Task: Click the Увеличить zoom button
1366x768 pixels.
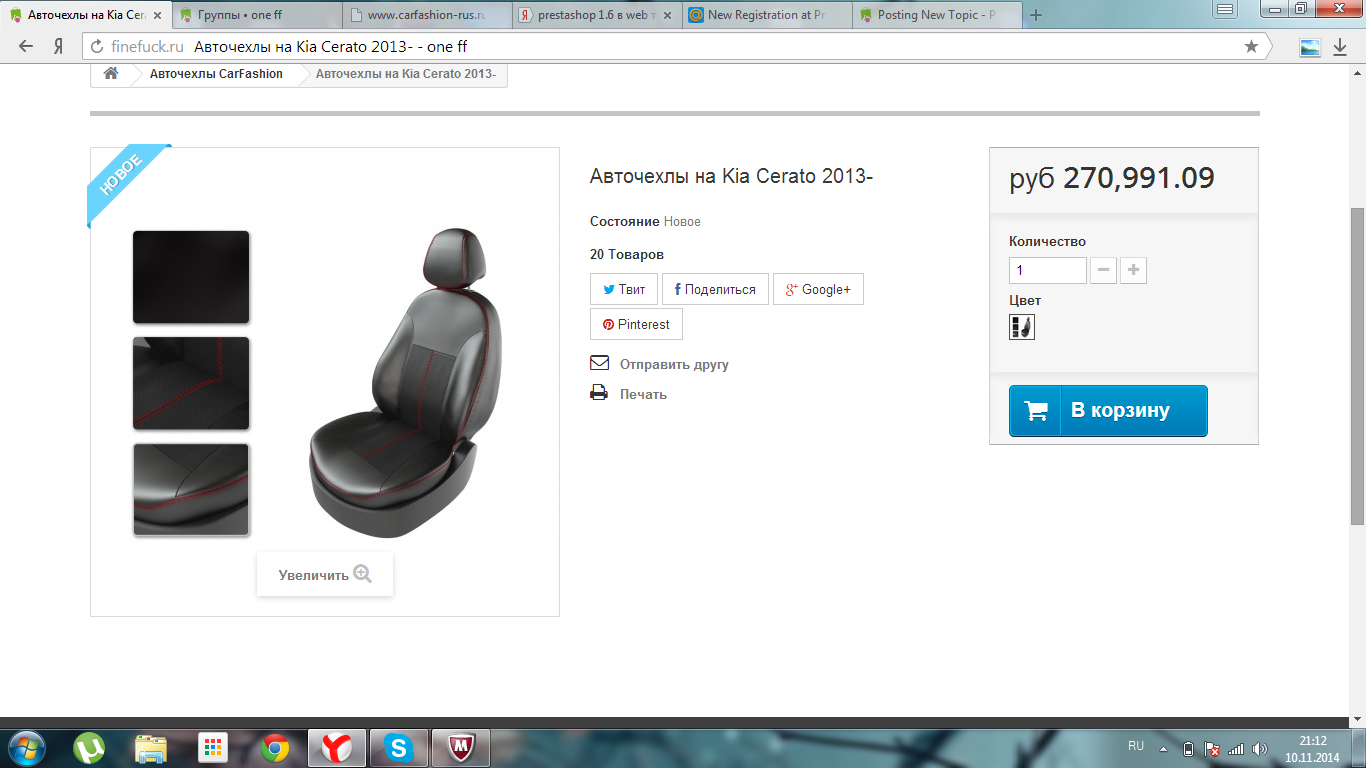Action: click(x=325, y=574)
